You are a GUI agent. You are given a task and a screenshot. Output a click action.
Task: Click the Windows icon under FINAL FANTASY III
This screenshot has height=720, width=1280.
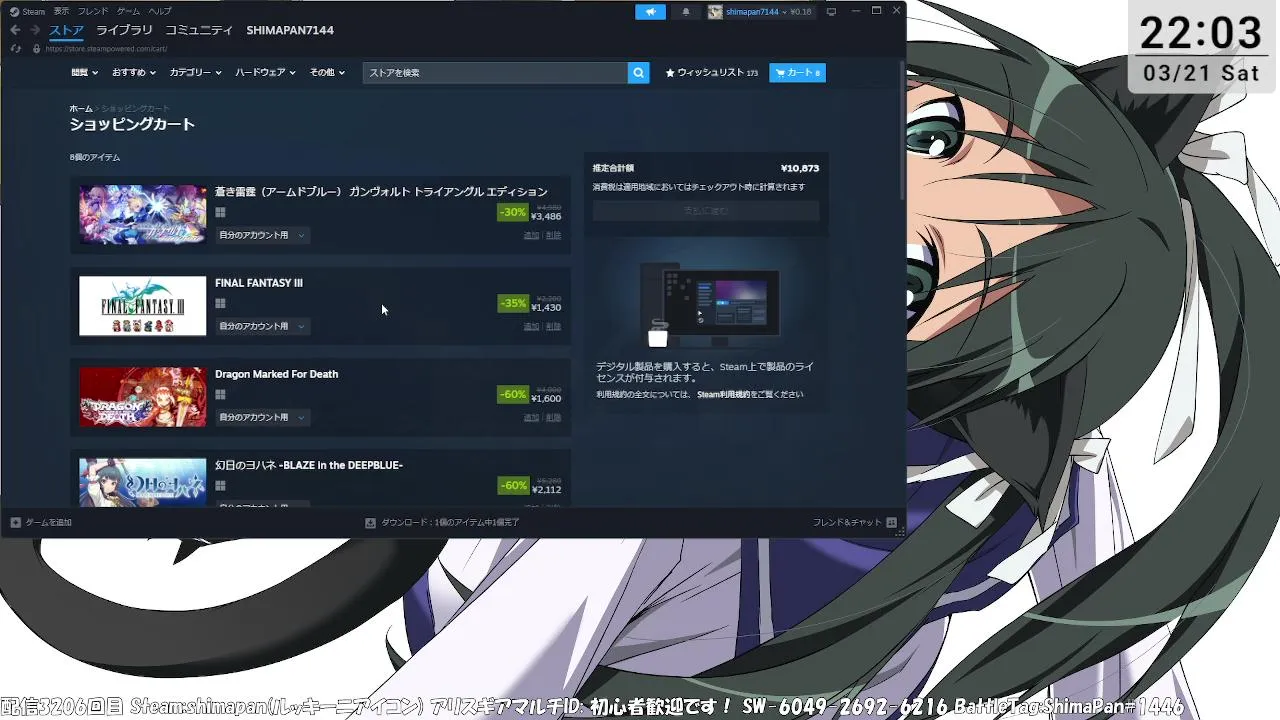220,304
